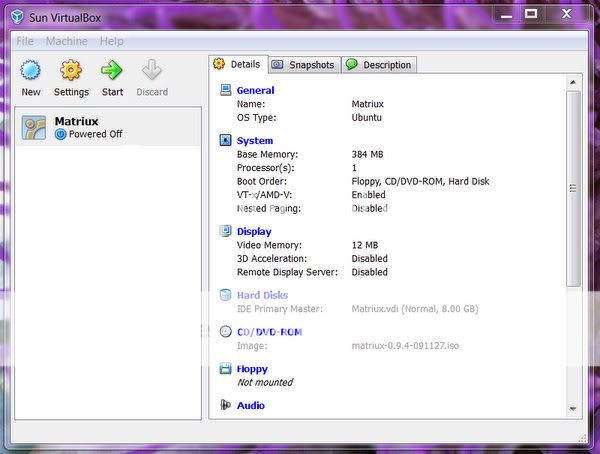Open the File menu
This screenshot has width=600, height=454.
pos(25,41)
